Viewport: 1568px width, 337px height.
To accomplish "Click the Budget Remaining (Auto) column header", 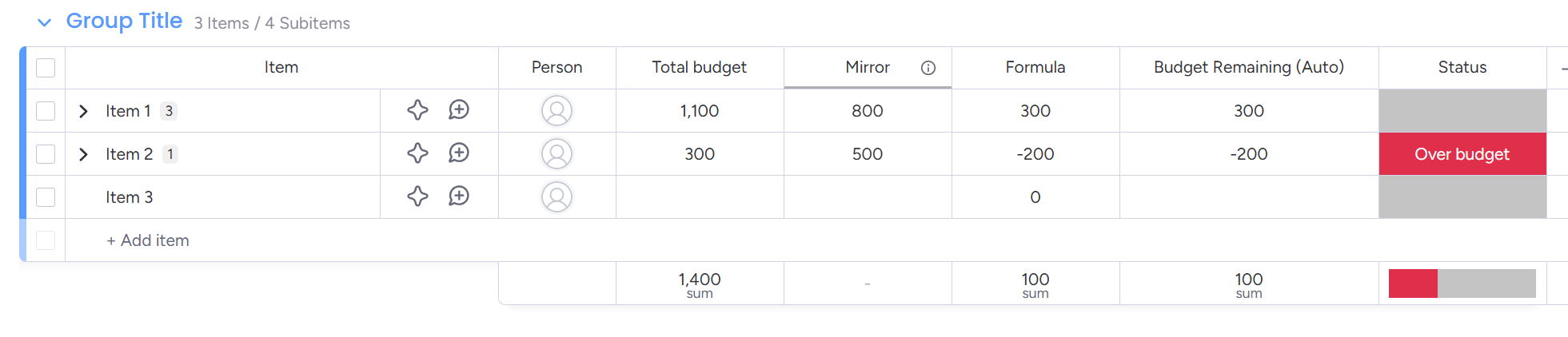I will coord(1248,68).
